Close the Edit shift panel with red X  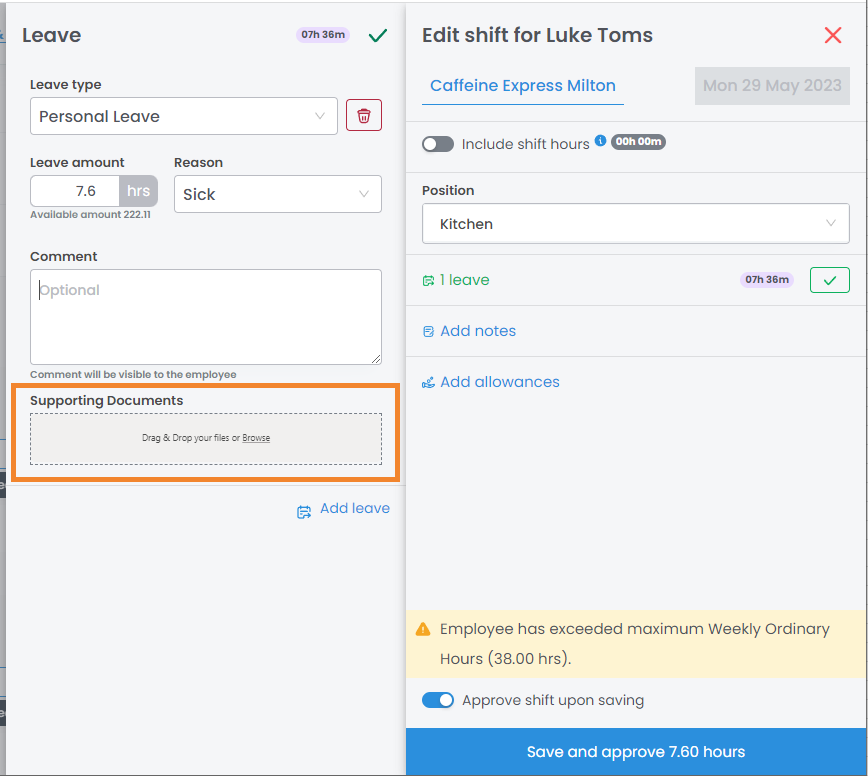832,36
